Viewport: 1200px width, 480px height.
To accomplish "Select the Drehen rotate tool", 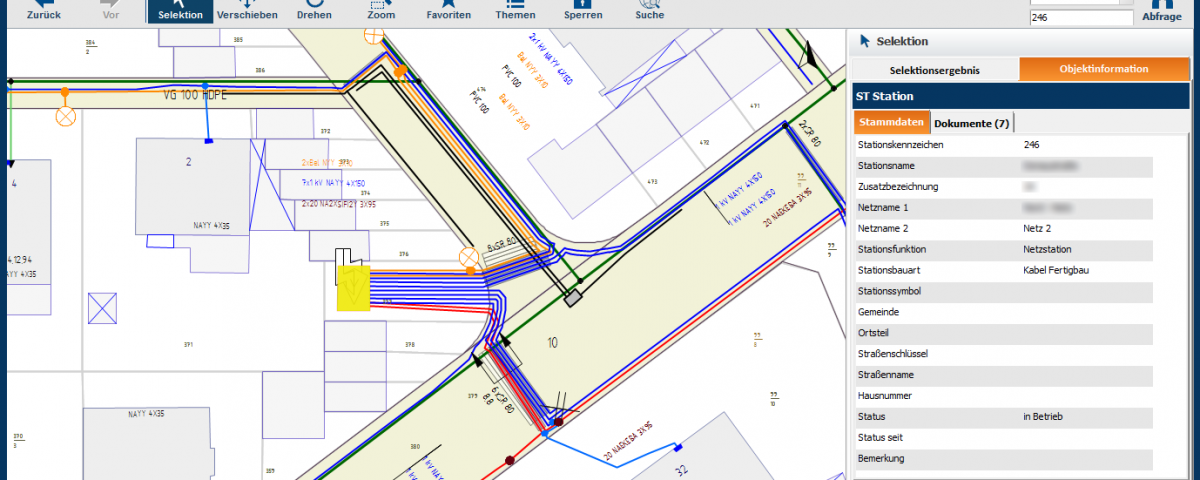I will [x=314, y=10].
